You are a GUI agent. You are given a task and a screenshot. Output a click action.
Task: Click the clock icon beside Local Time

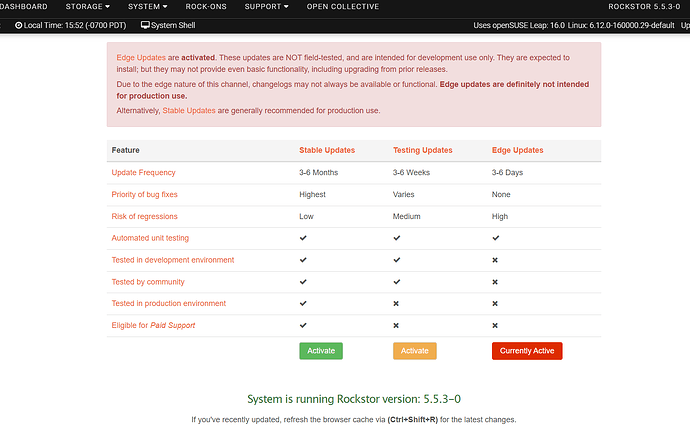(x=18, y=26)
